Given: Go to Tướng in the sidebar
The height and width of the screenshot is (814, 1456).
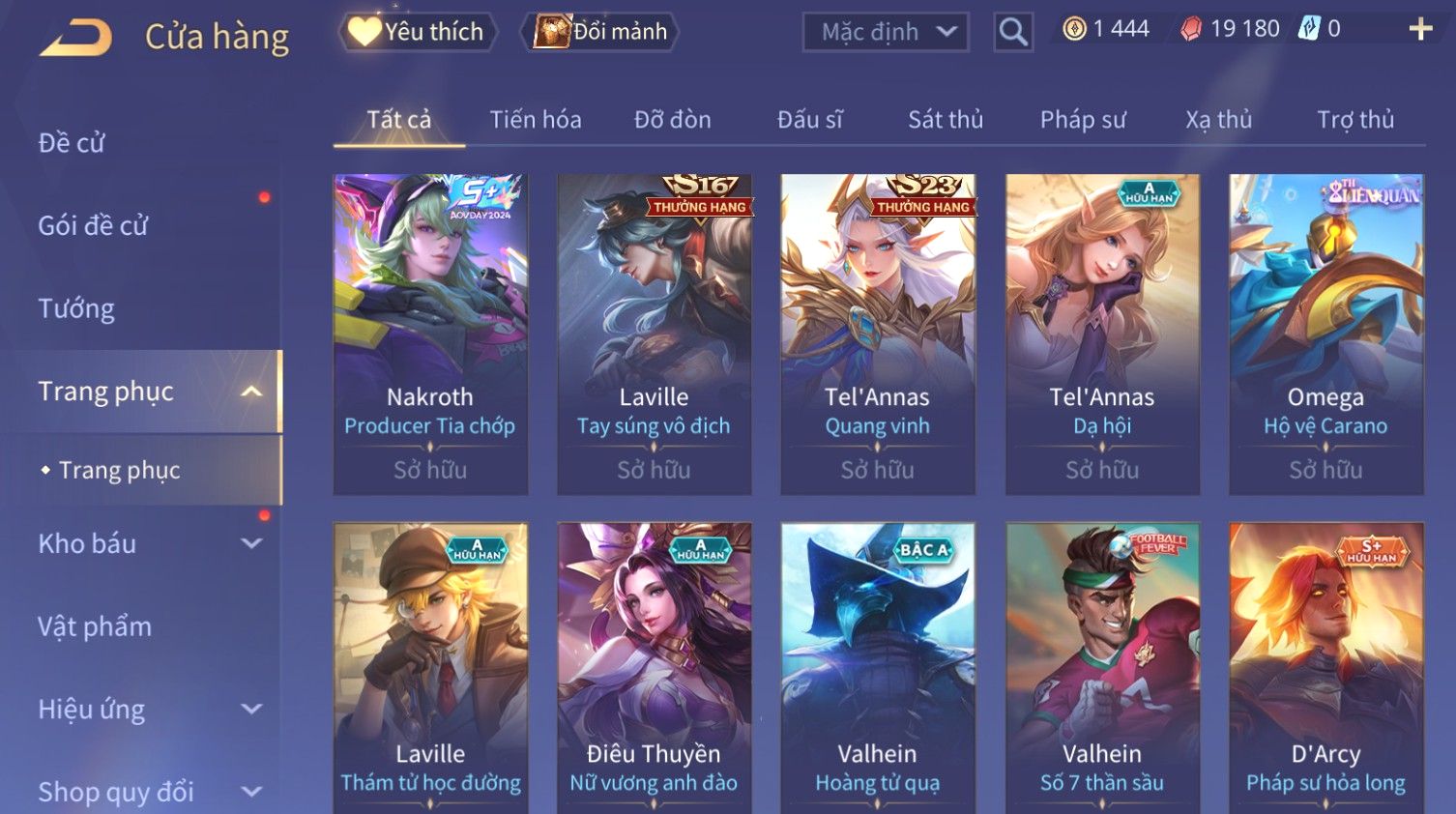Looking at the screenshot, I should pos(76,308).
